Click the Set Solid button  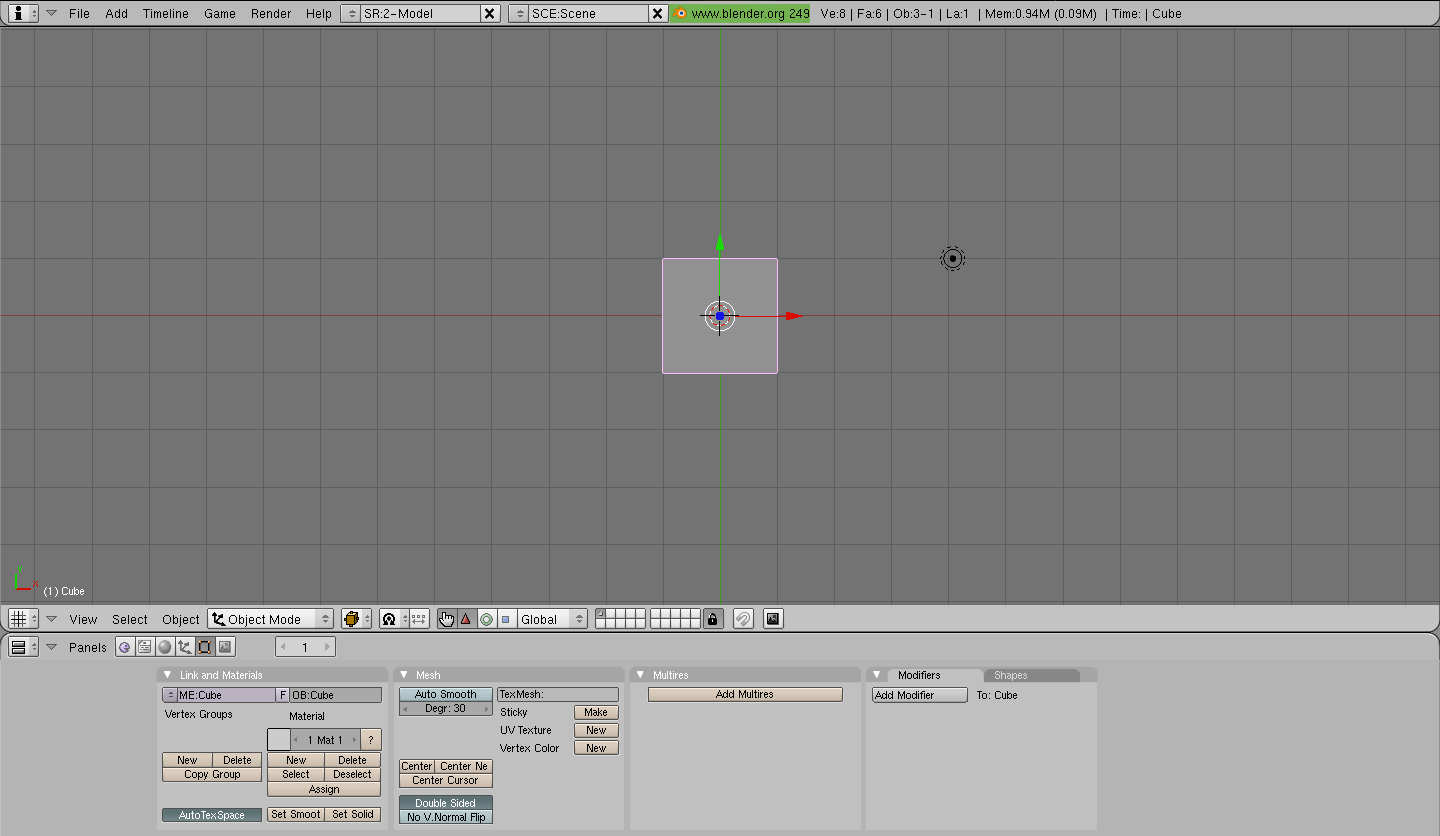click(x=353, y=814)
